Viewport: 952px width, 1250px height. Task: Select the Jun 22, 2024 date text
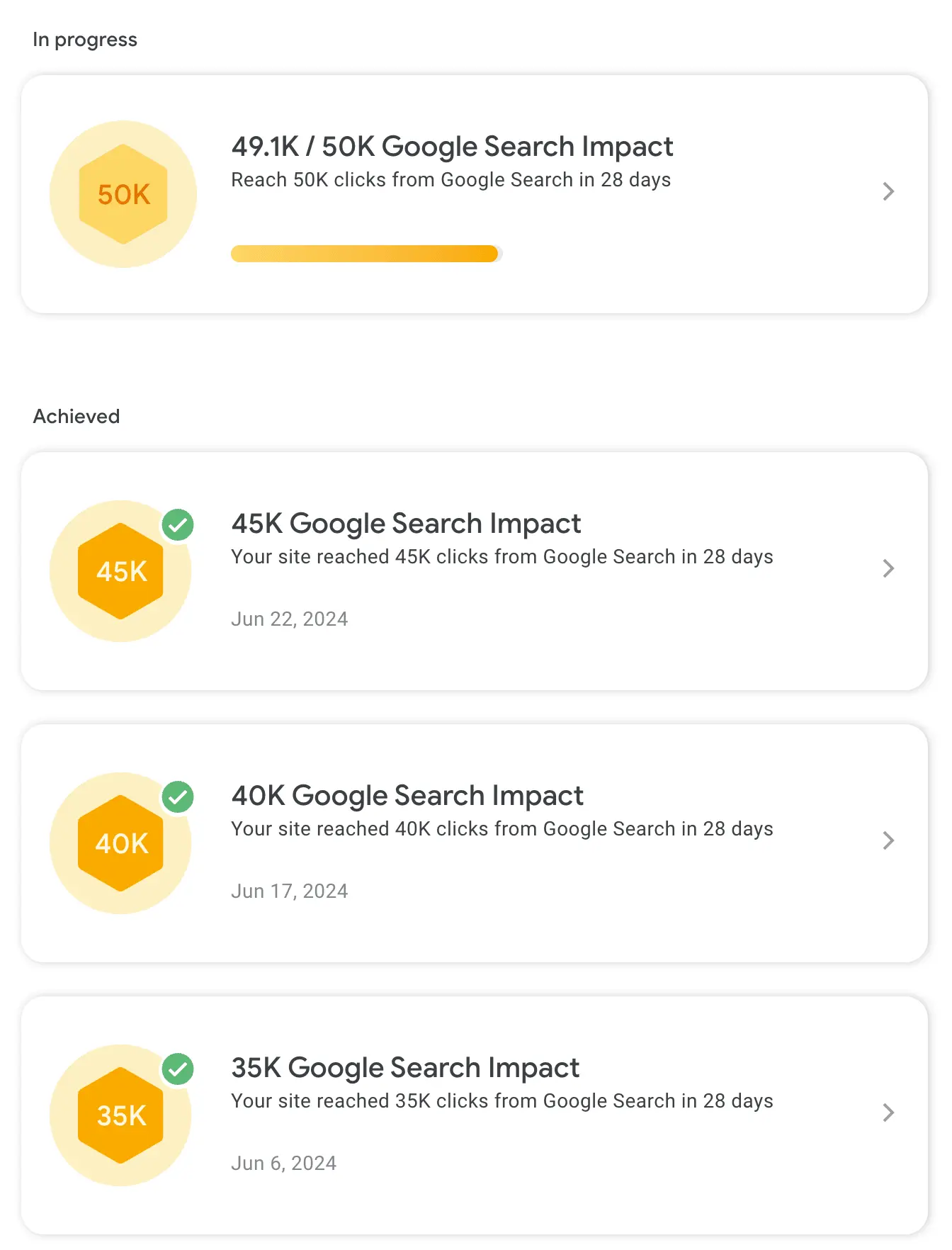pos(290,619)
